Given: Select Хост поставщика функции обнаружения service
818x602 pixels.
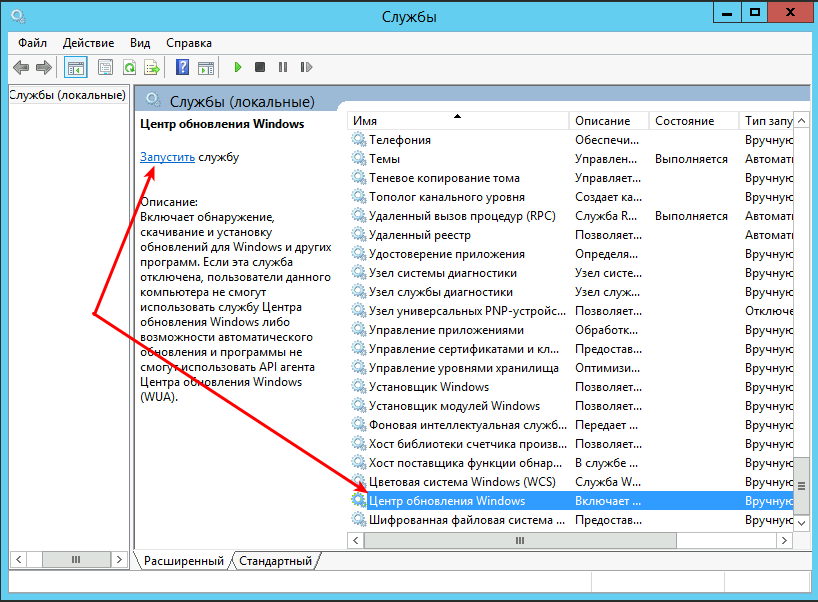Looking at the screenshot, I should [x=571, y=463].
